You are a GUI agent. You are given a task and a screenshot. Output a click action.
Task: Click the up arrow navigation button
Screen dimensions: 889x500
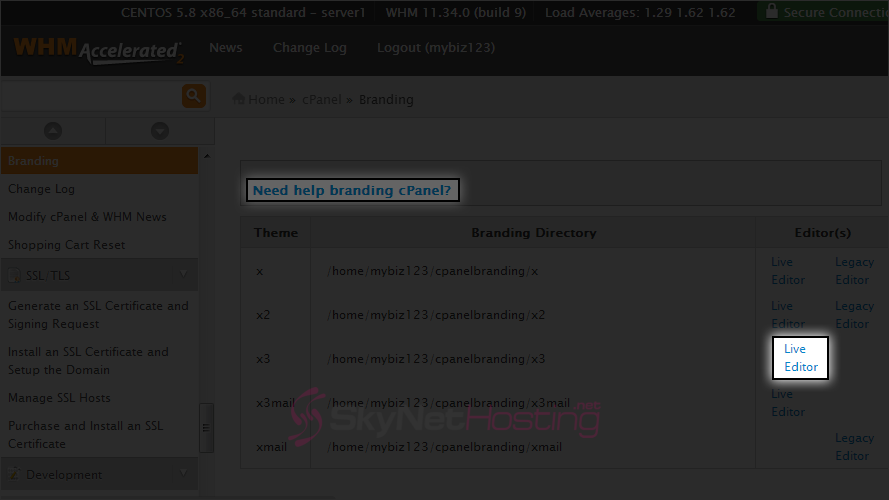[x=53, y=131]
